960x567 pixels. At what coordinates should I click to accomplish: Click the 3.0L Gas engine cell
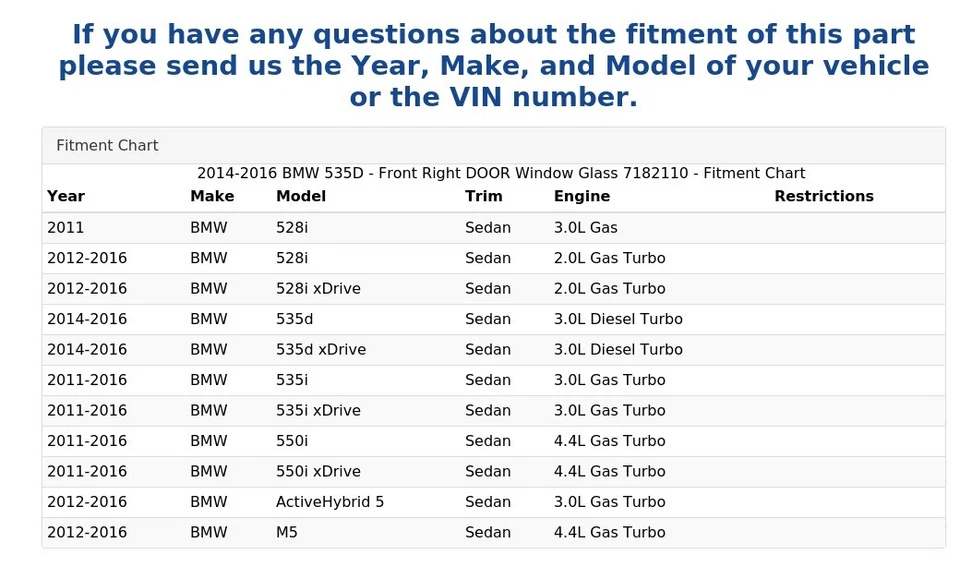tap(586, 227)
